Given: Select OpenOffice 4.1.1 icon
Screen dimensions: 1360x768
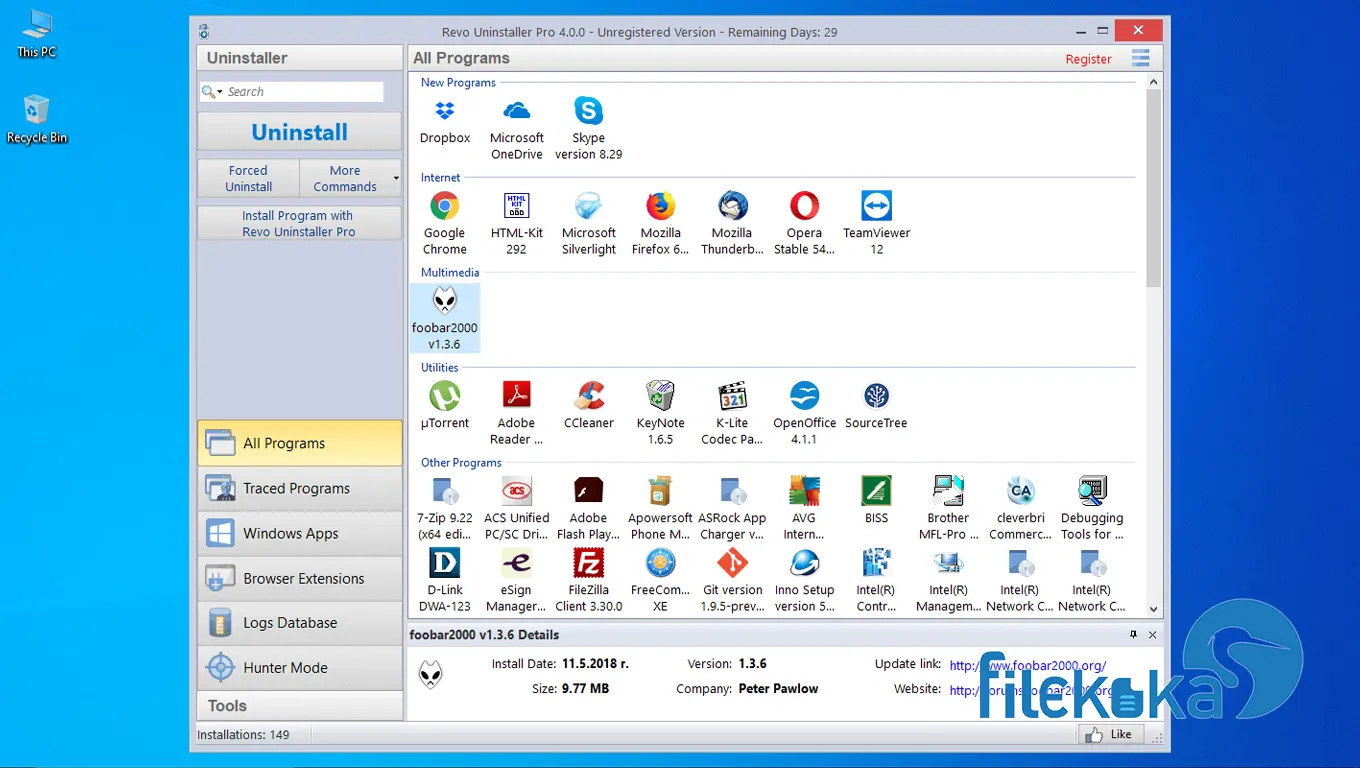Looking at the screenshot, I should tap(804, 396).
